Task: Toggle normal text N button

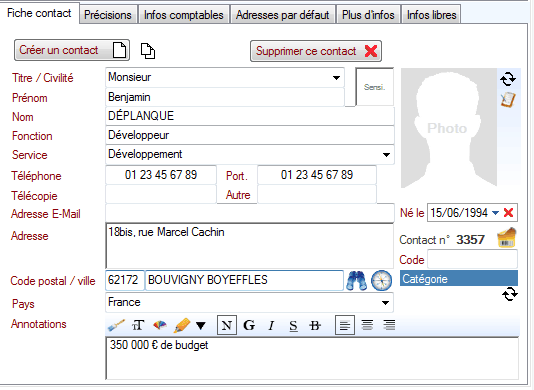Action: click(x=227, y=326)
